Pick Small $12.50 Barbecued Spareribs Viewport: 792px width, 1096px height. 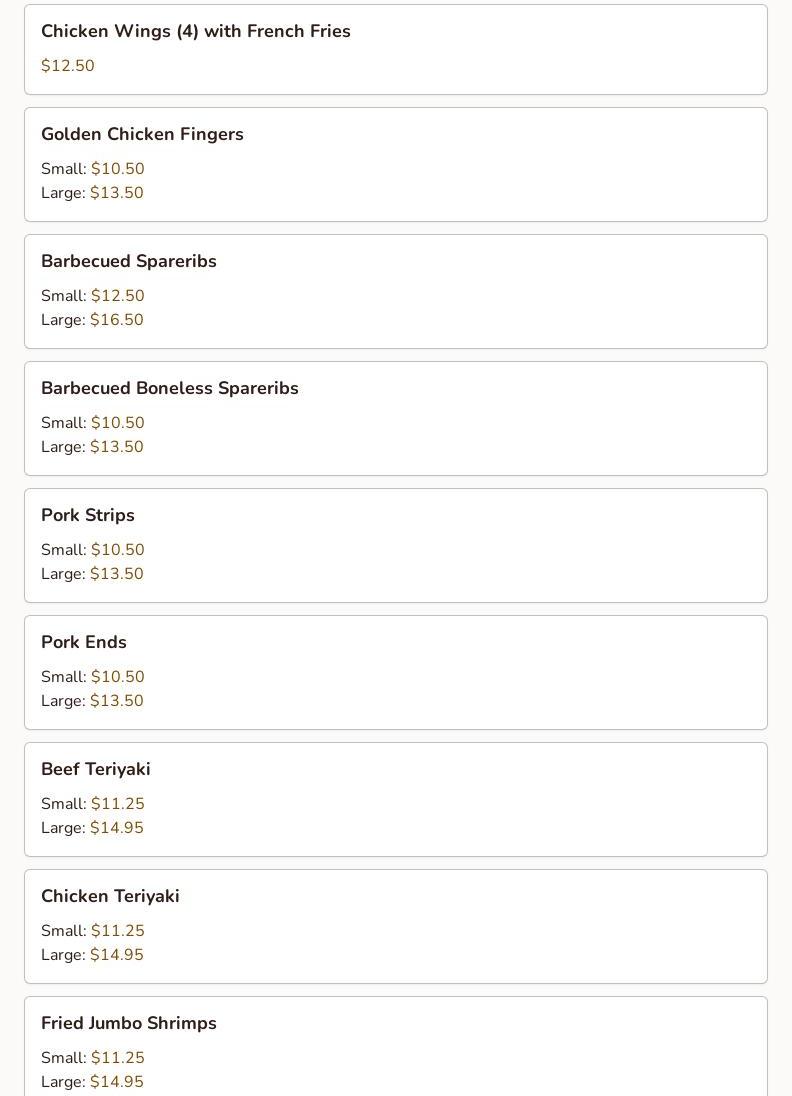93,296
